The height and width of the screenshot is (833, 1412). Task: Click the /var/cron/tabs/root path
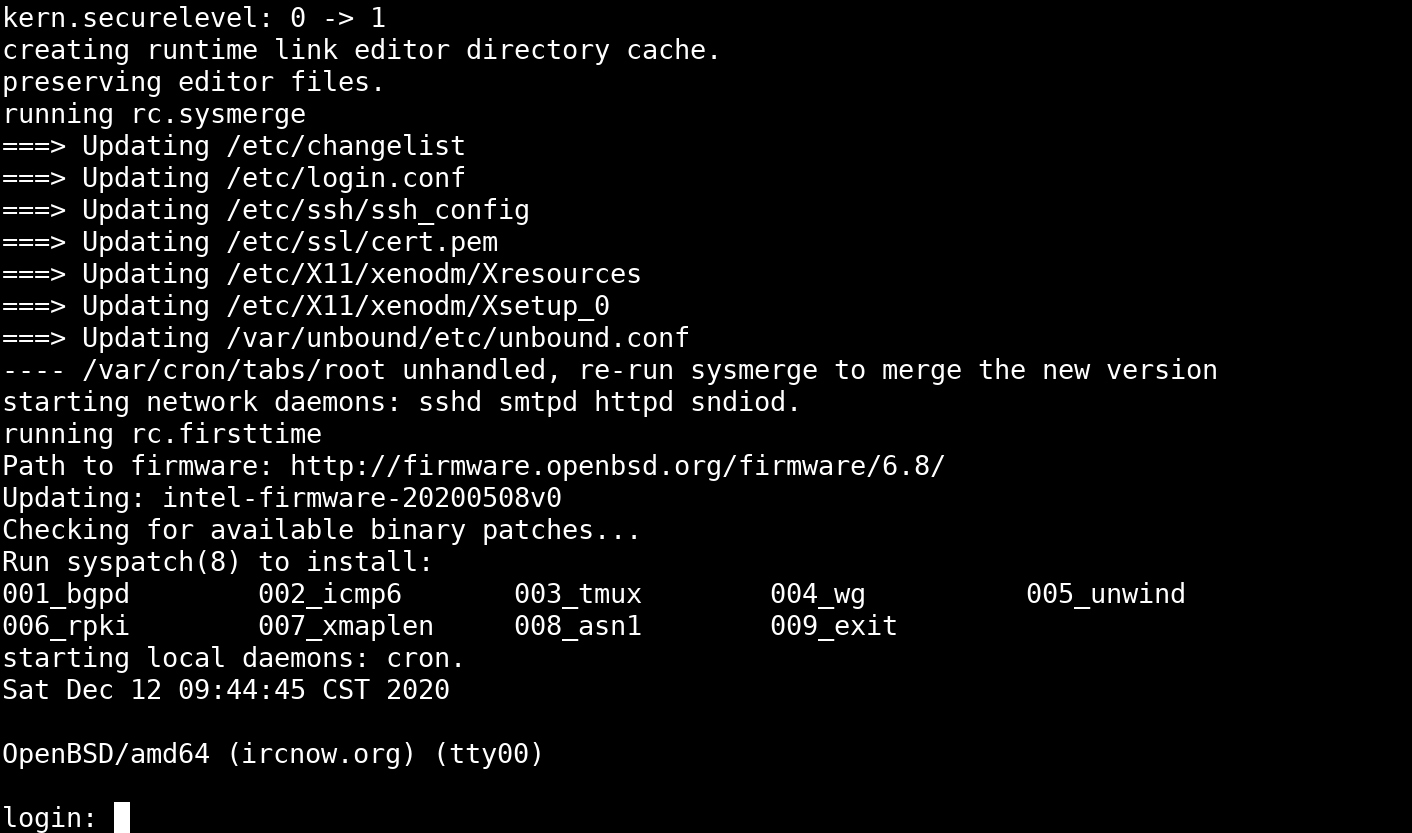coord(234,370)
